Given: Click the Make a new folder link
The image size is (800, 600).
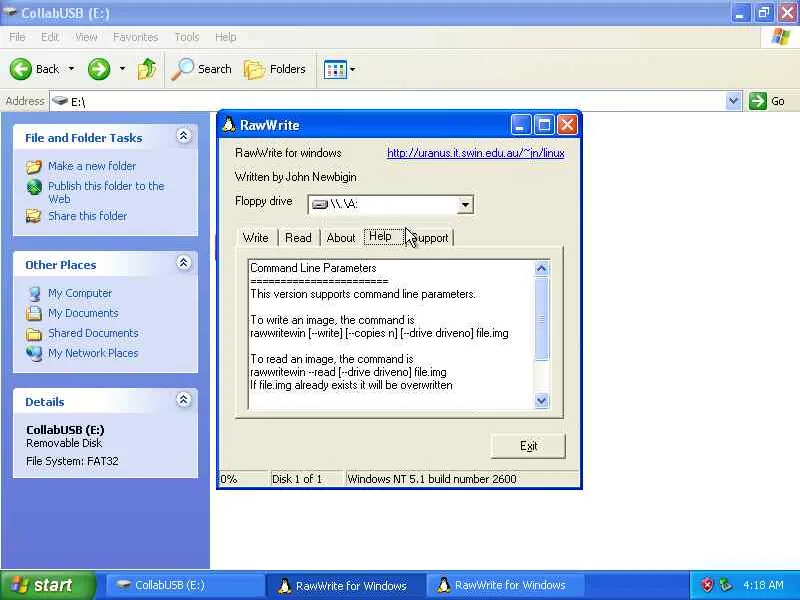Looking at the screenshot, I should pyautogui.click(x=92, y=166).
